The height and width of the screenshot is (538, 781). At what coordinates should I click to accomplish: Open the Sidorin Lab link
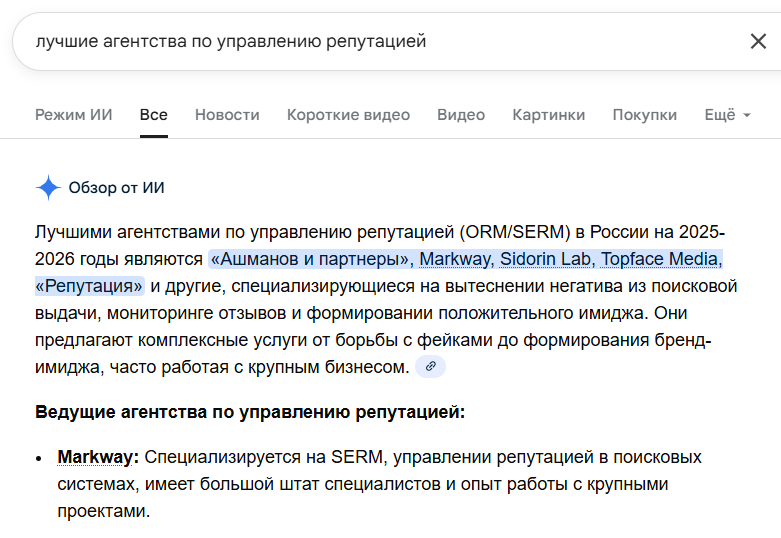tap(546, 260)
